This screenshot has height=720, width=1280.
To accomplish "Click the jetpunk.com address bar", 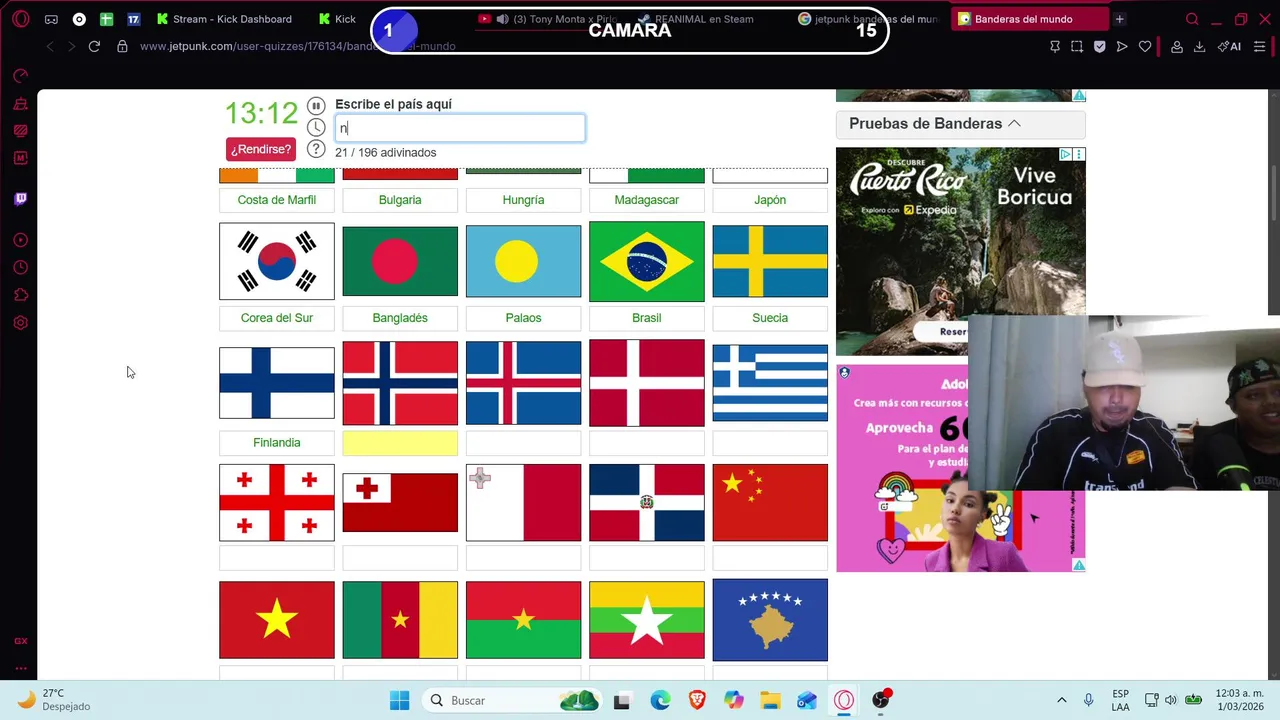I will [297, 46].
